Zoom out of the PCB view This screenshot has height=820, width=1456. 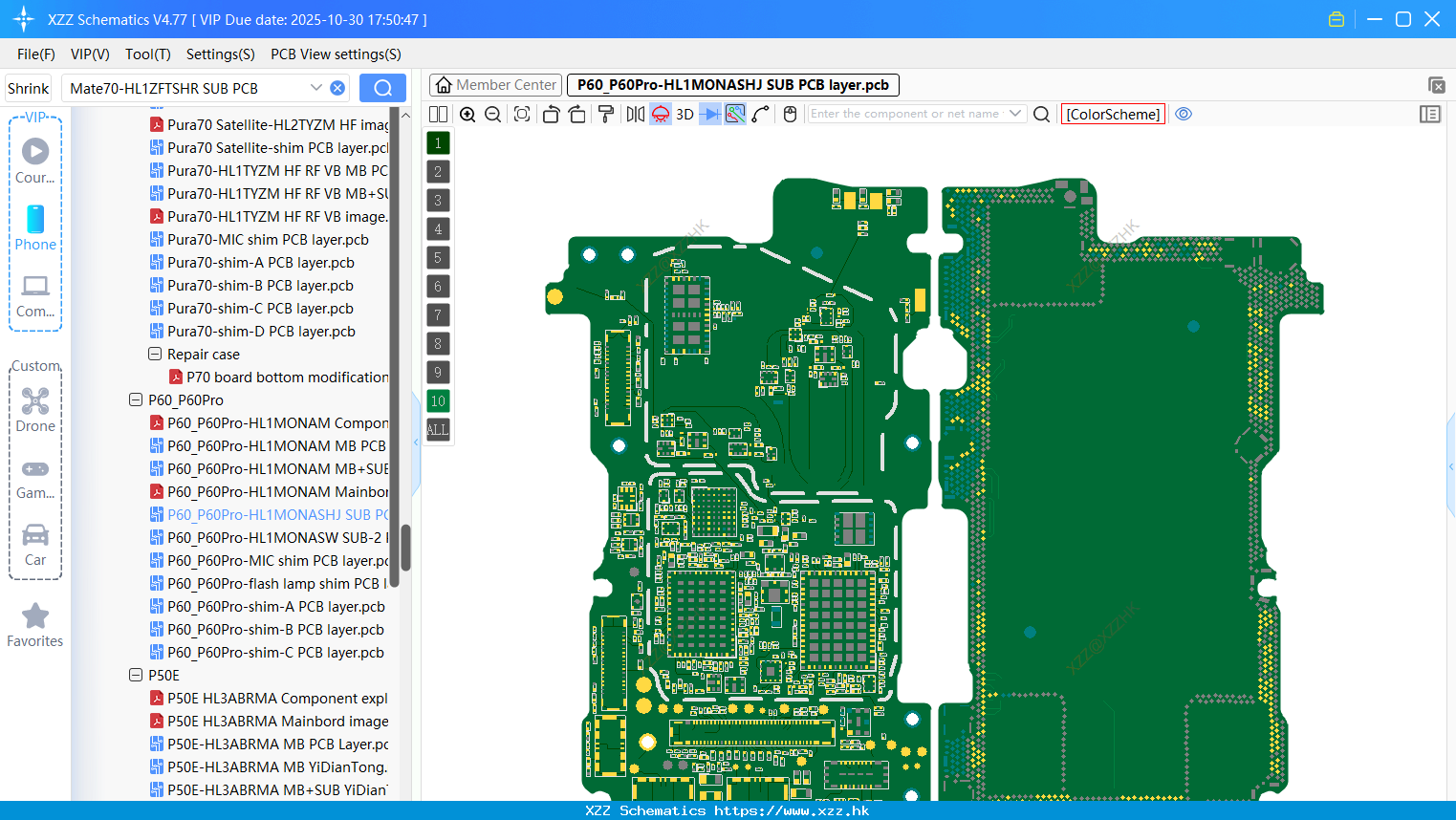[493, 114]
